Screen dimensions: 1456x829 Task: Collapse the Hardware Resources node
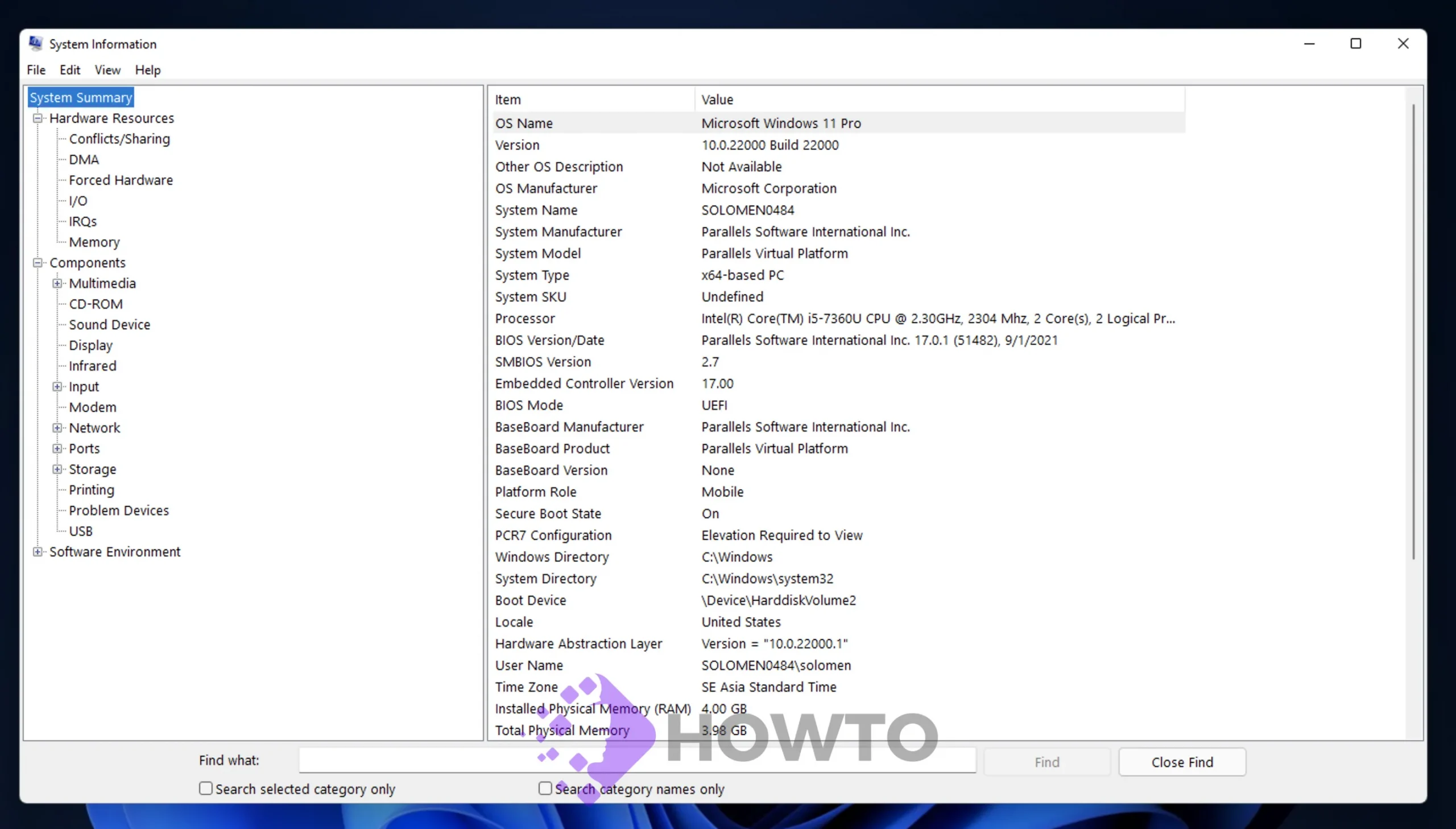click(x=38, y=118)
